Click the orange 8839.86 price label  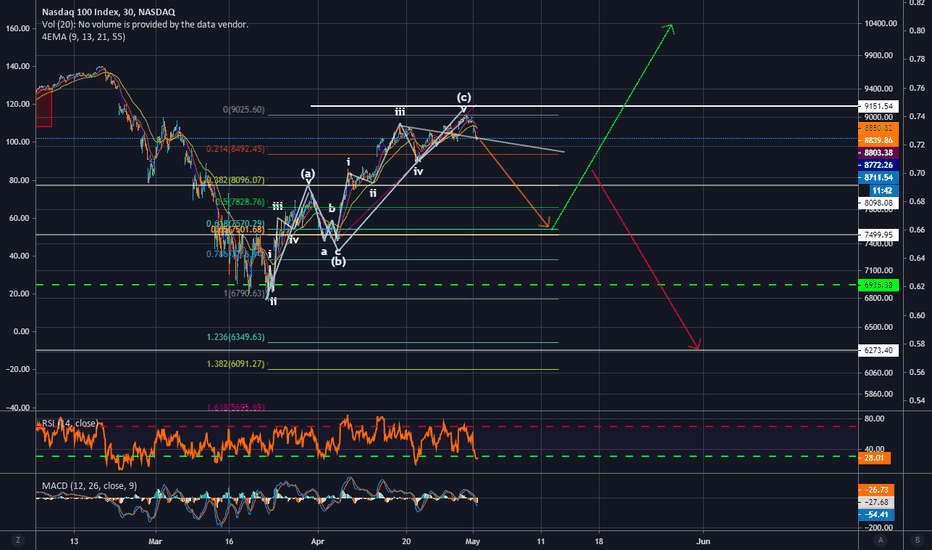(x=878, y=140)
